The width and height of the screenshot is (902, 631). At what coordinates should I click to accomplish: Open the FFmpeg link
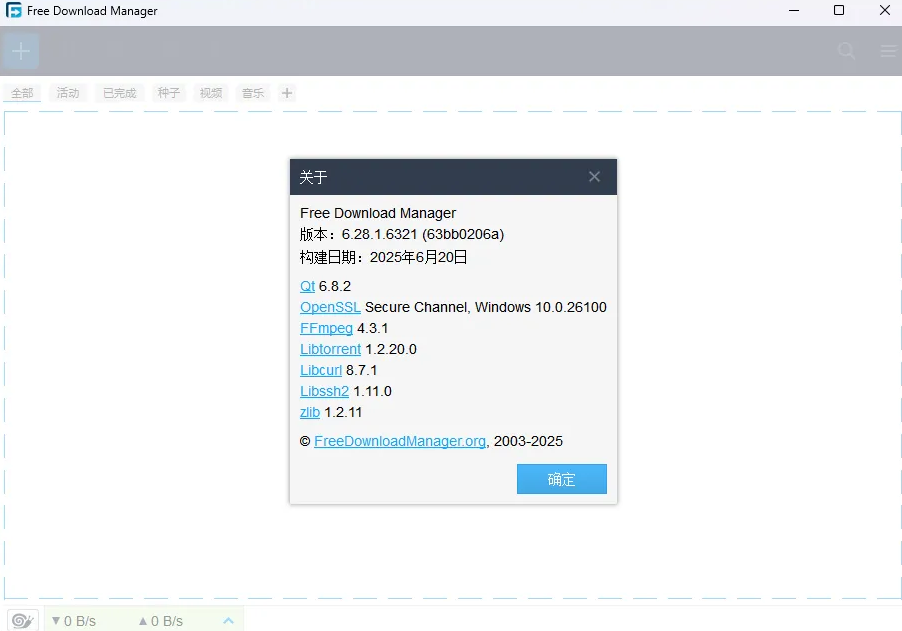[326, 328]
